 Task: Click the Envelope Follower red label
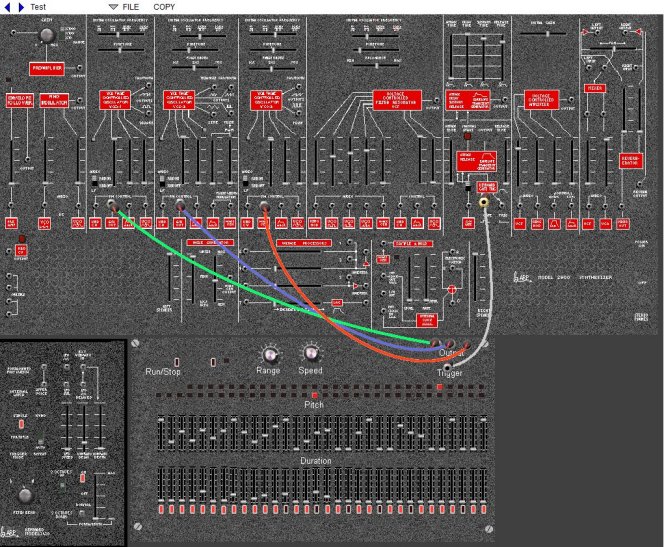click(x=20, y=99)
